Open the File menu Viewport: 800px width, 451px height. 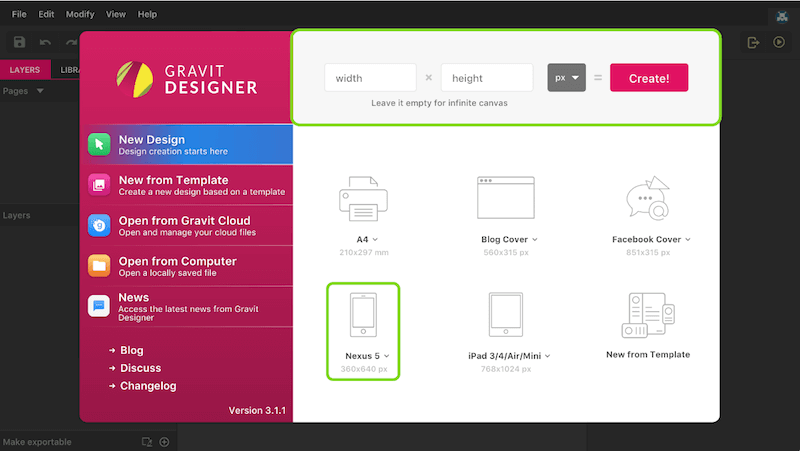coord(19,14)
